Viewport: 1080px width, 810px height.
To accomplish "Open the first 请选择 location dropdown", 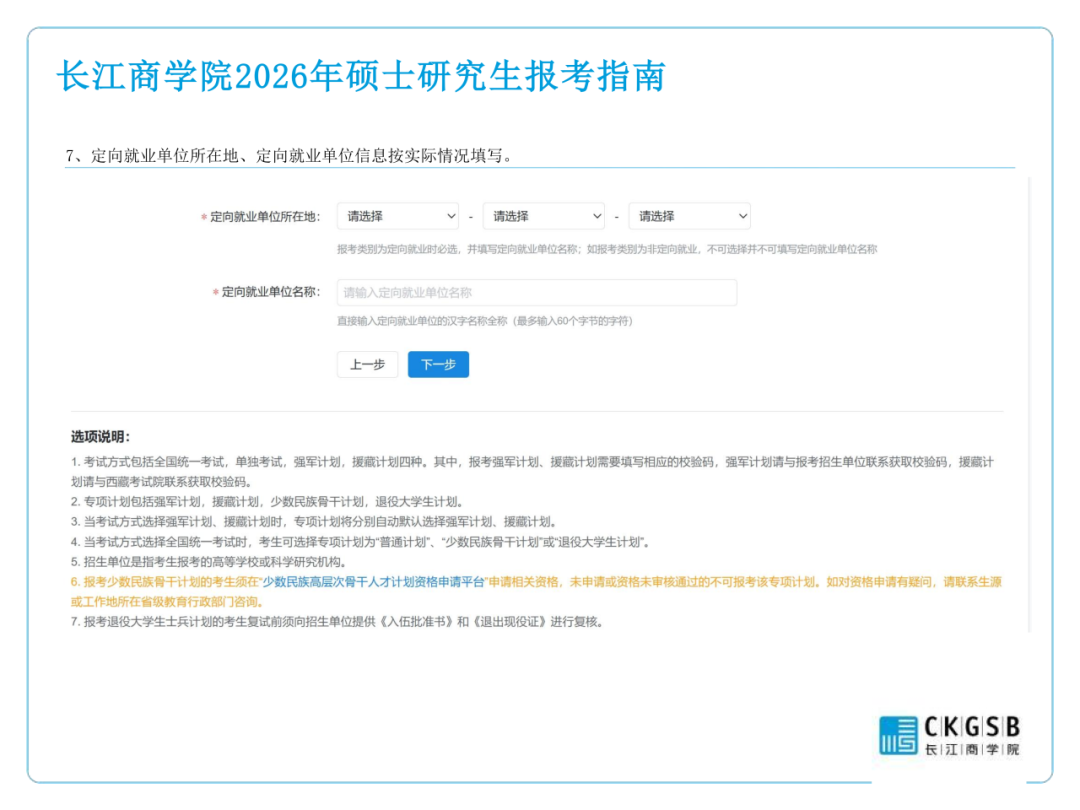I will click(397, 216).
